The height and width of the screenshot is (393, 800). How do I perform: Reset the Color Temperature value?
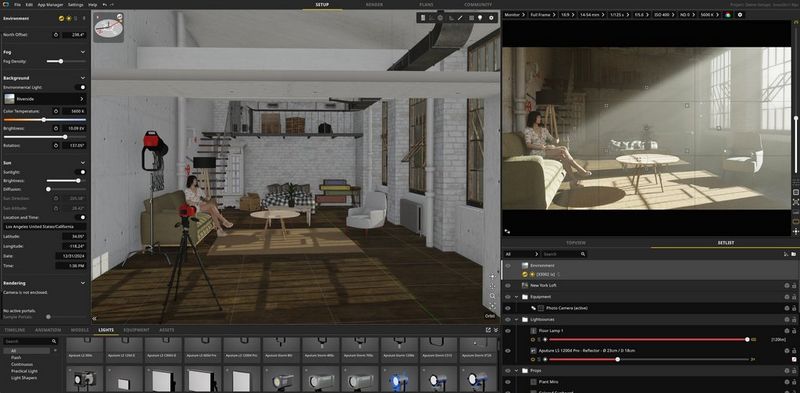click(x=56, y=111)
